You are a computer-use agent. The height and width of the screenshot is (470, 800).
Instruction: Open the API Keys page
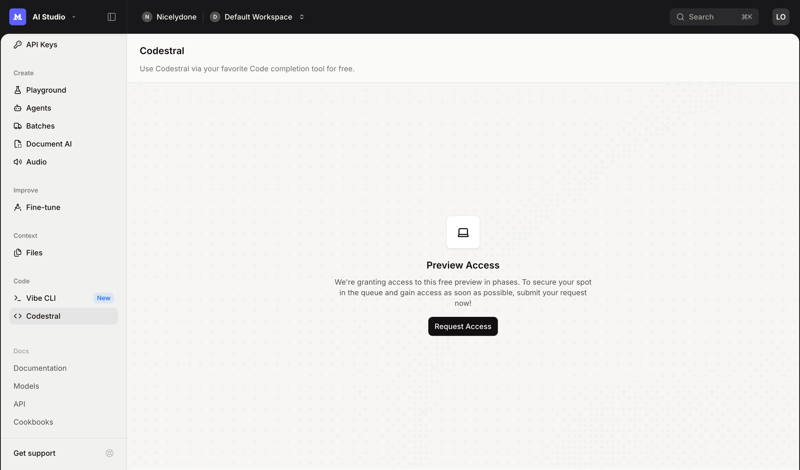click(41, 45)
